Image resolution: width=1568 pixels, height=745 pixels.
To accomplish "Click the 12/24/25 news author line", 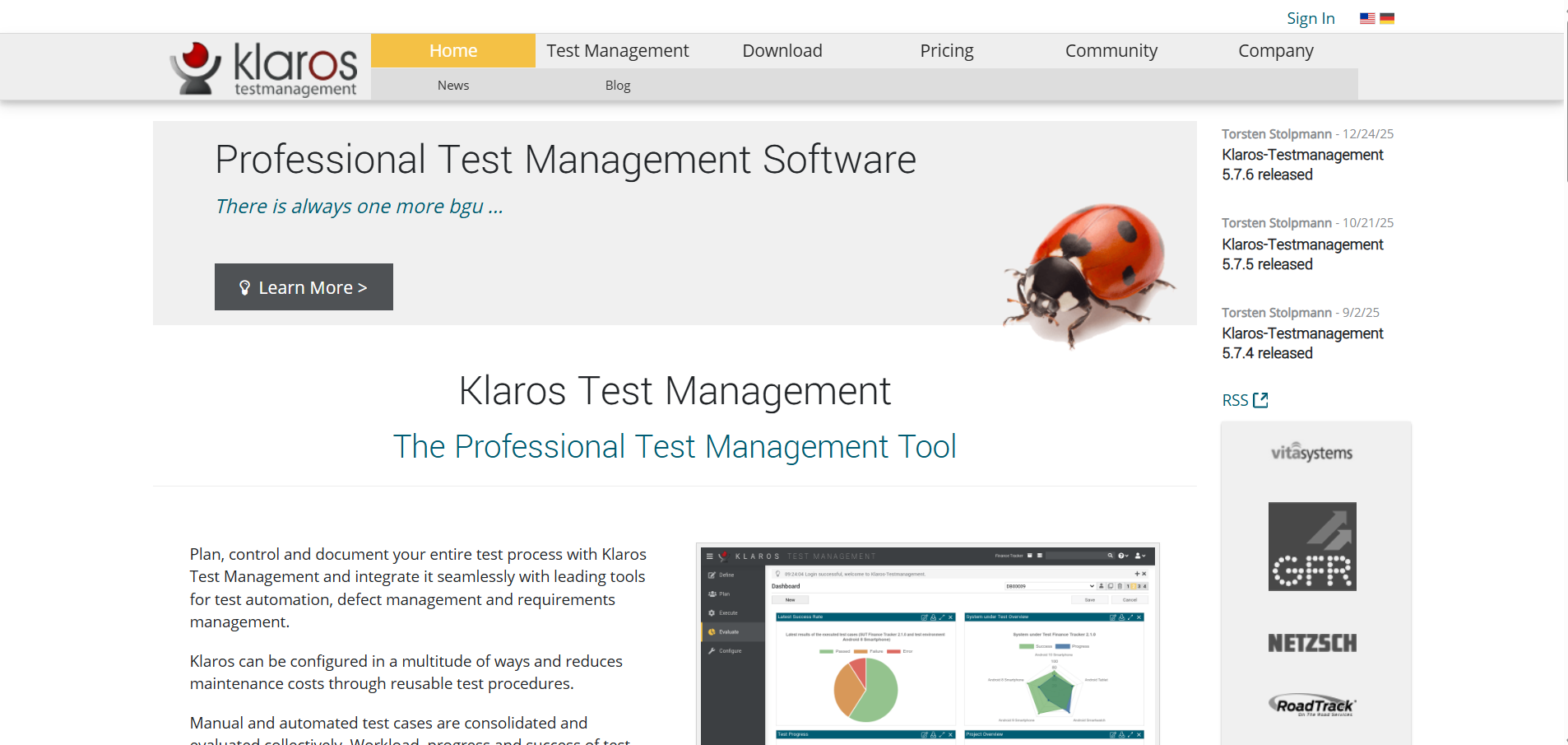I will tap(1307, 133).
